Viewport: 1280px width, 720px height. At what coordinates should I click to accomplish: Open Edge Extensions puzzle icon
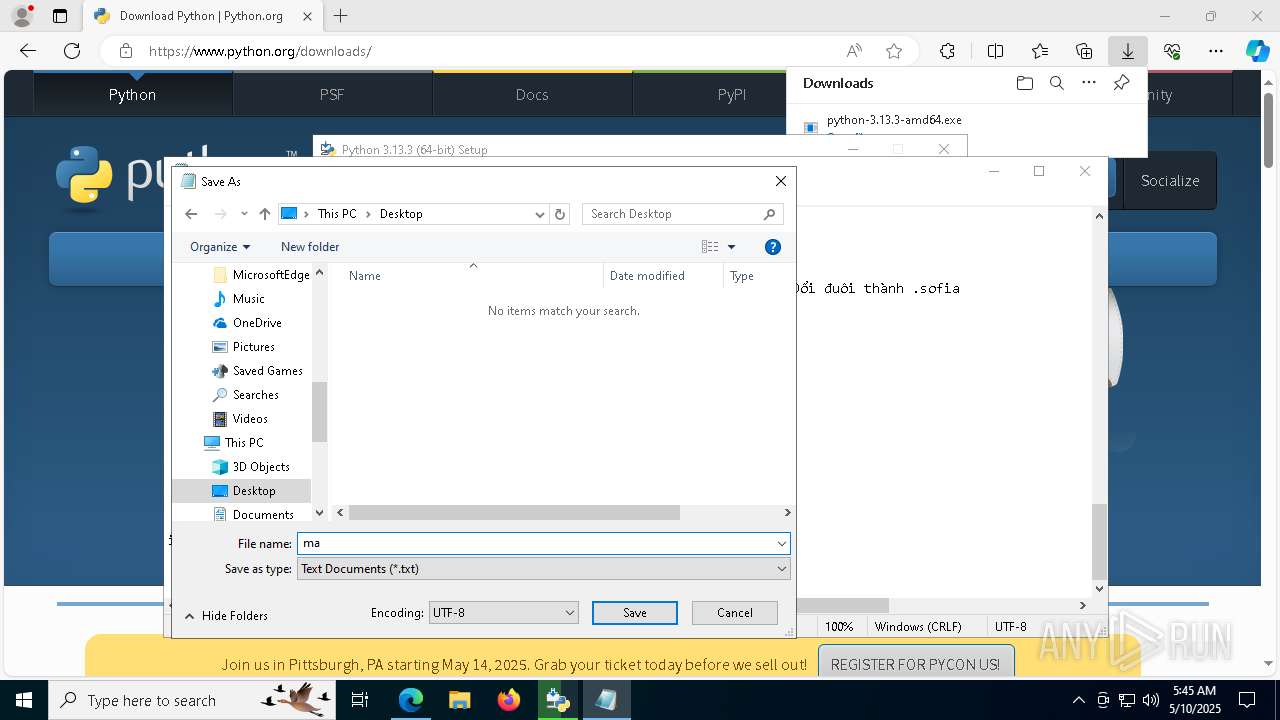tap(947, 51)
